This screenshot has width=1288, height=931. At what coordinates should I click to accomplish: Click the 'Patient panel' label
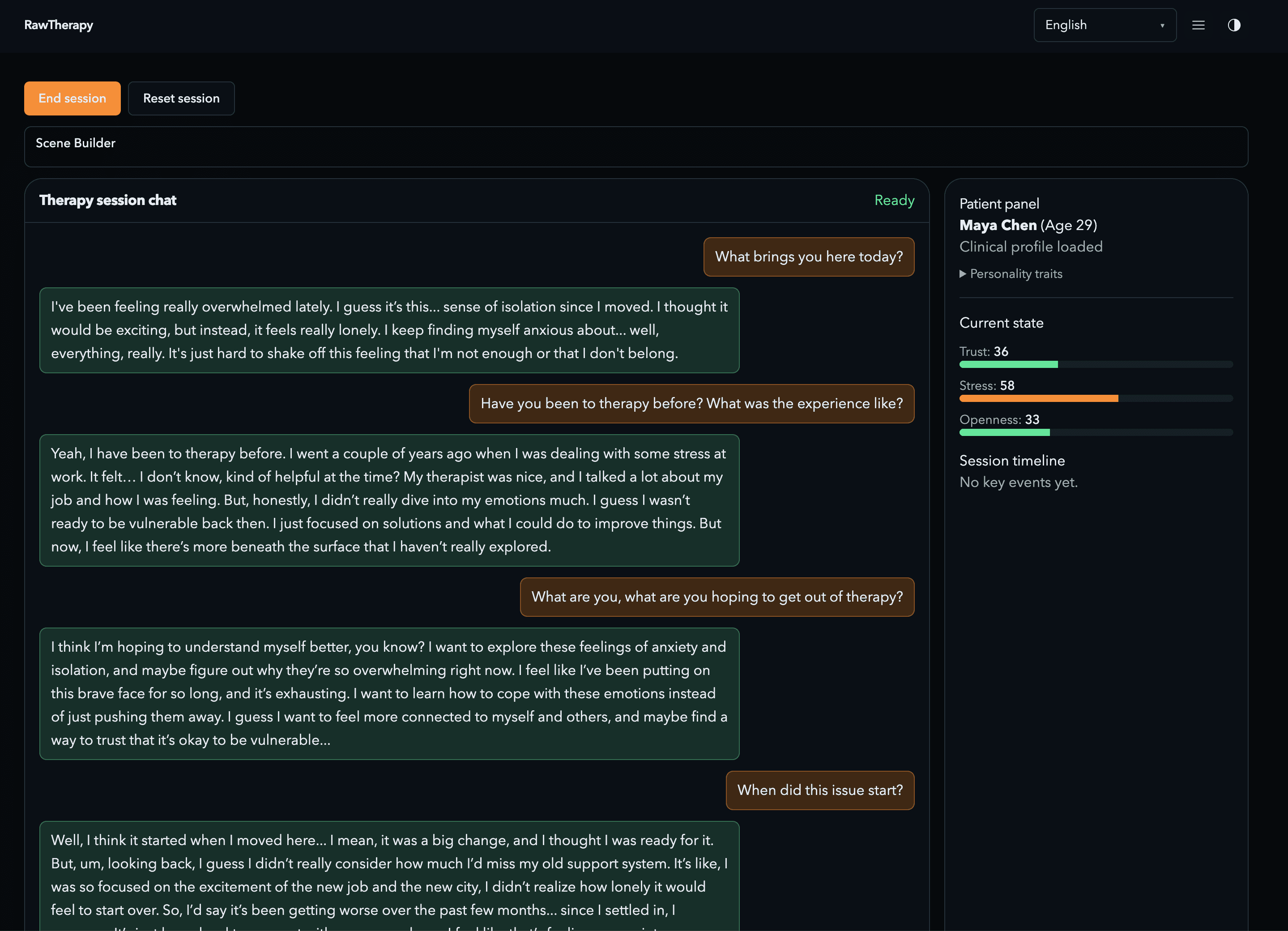click(999, 204)
